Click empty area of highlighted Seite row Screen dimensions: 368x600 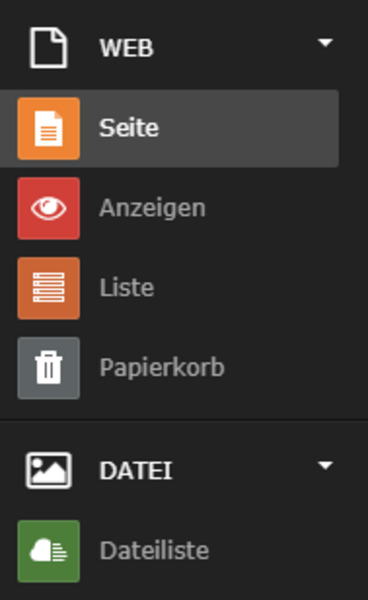pos(249,128)
